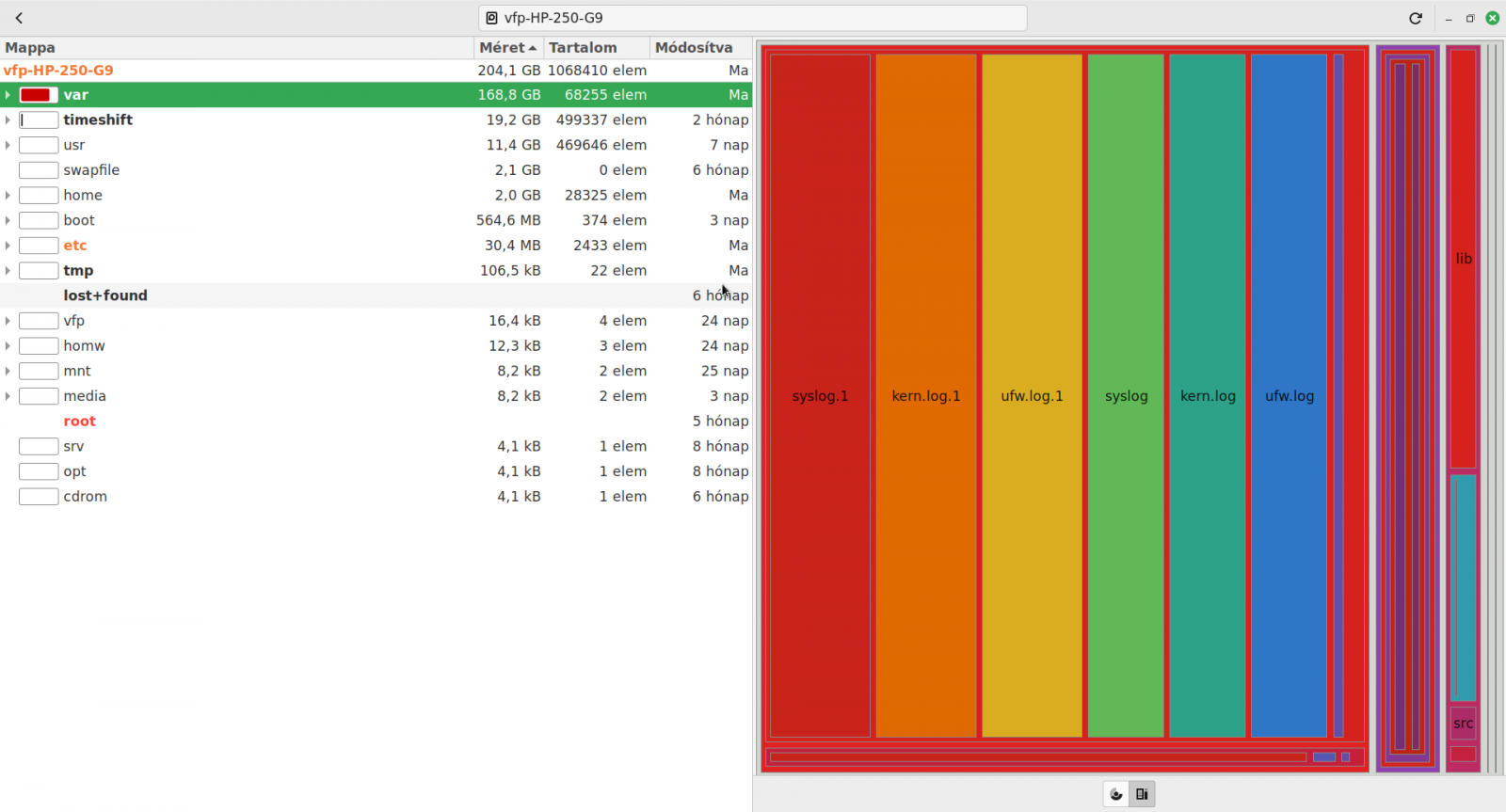Select the lost+found row
Viewport: 1506px width, 812px height.
(376, 295)
